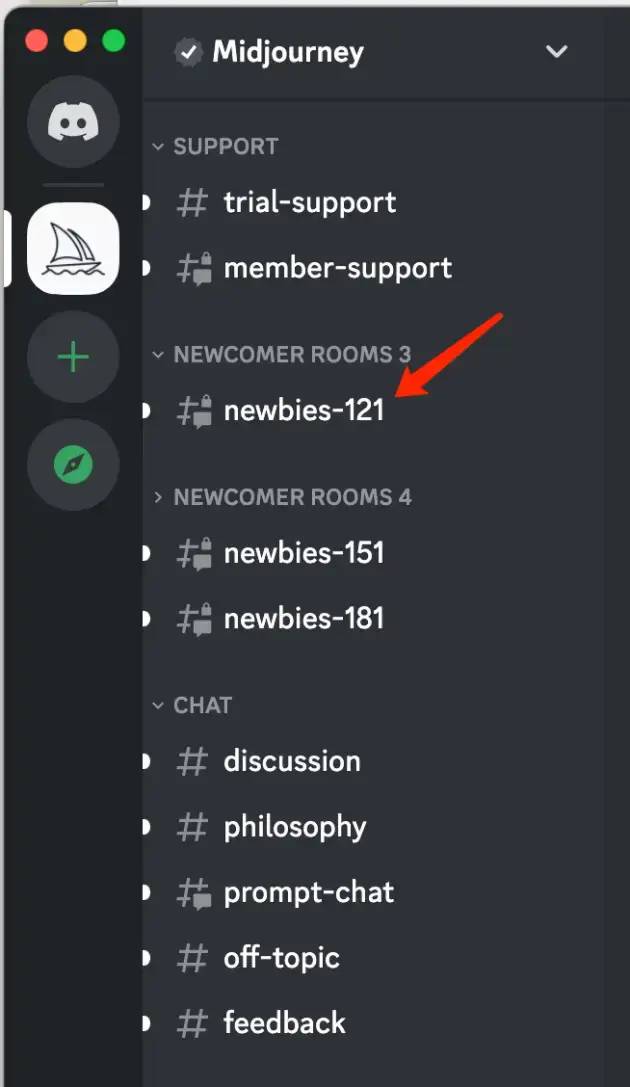Expand the NEWCOMER ROOMS 4 category

pos(281,497)
